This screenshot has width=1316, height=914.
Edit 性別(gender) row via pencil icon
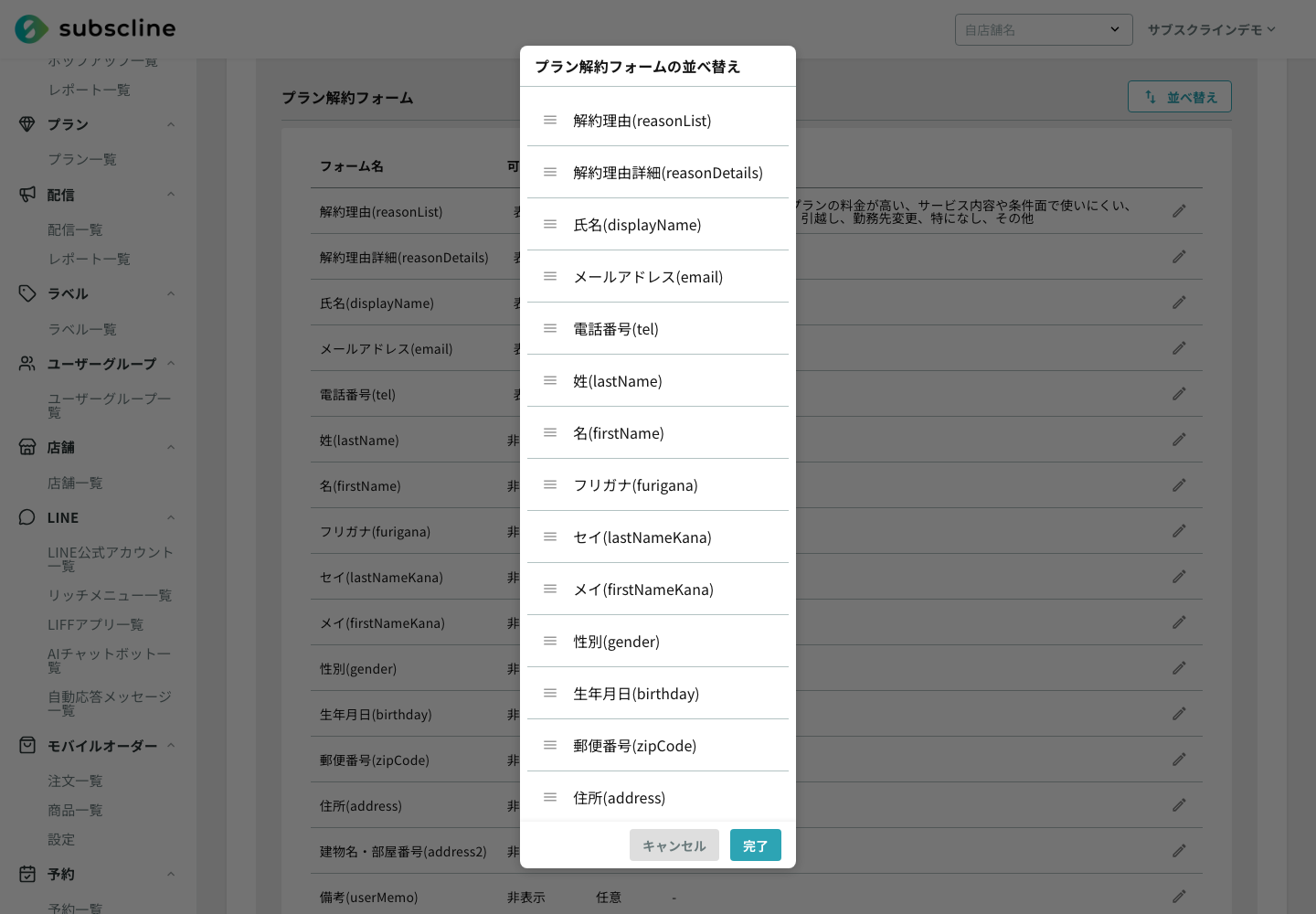(1179, 668)
